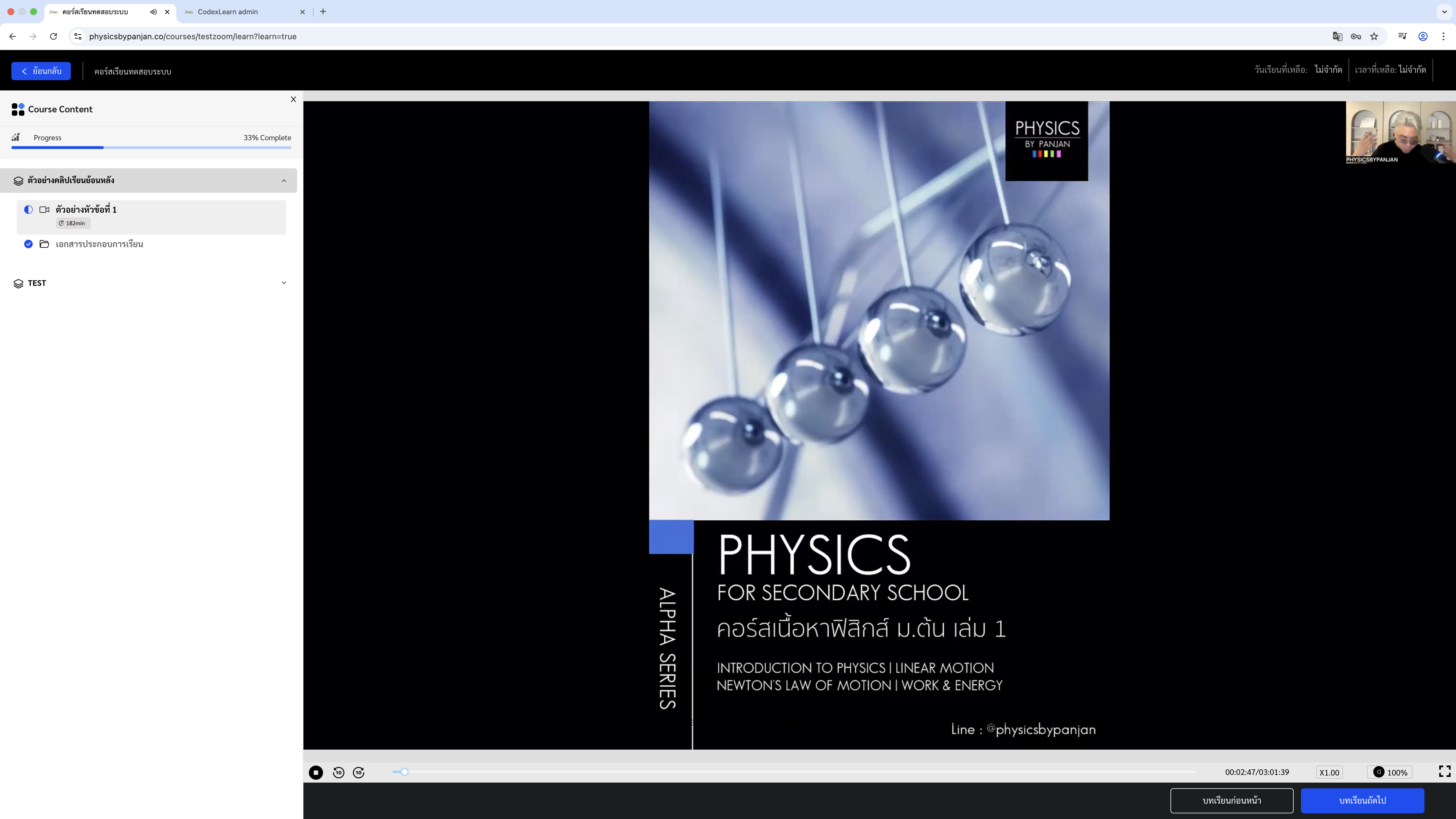
Task: Open the X1.00 playback speed menu
Action: click(1329, 772)
